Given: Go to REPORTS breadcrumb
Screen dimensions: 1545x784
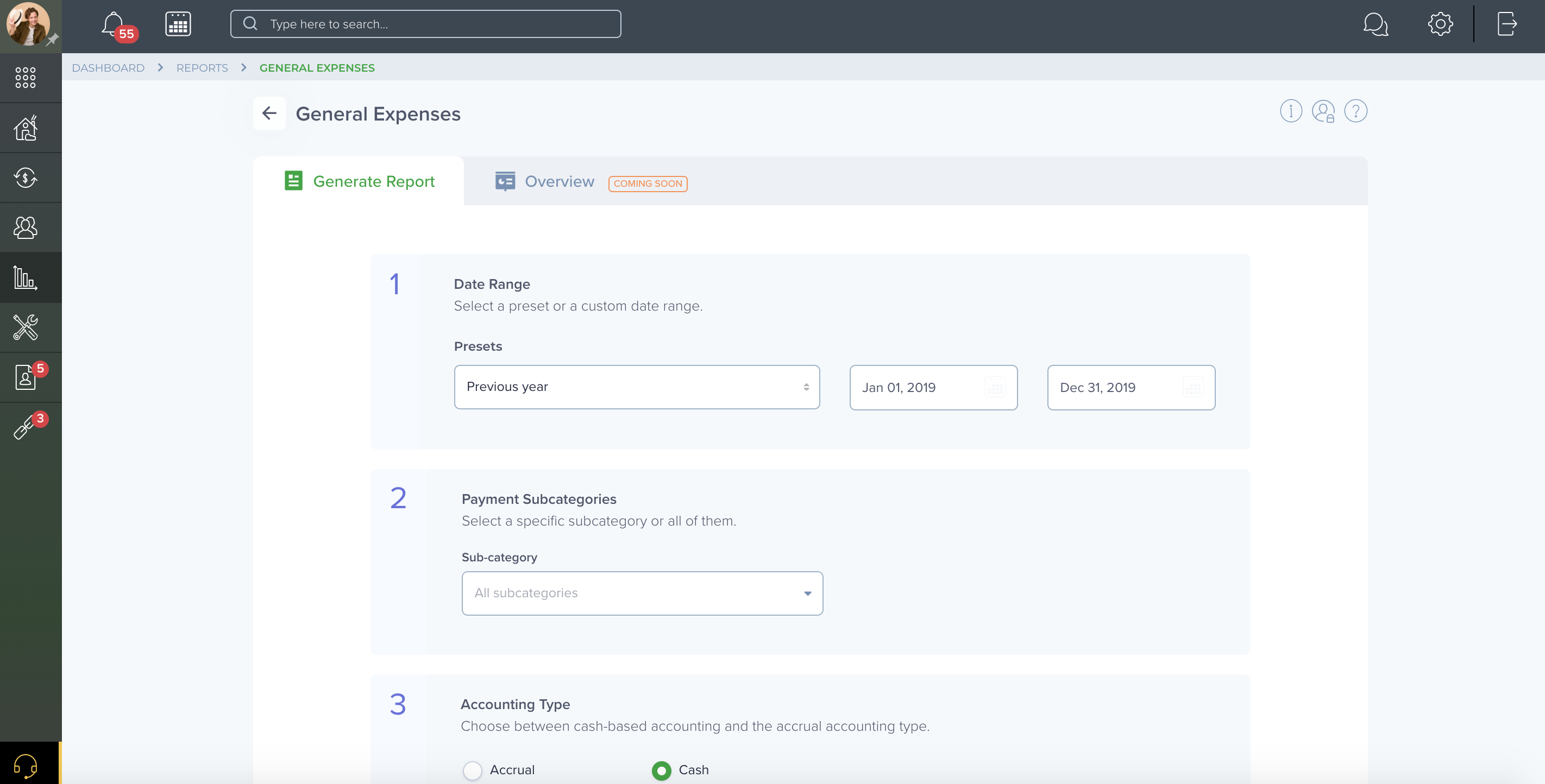Looking at the screenshot, I should [x=202, y=68].
